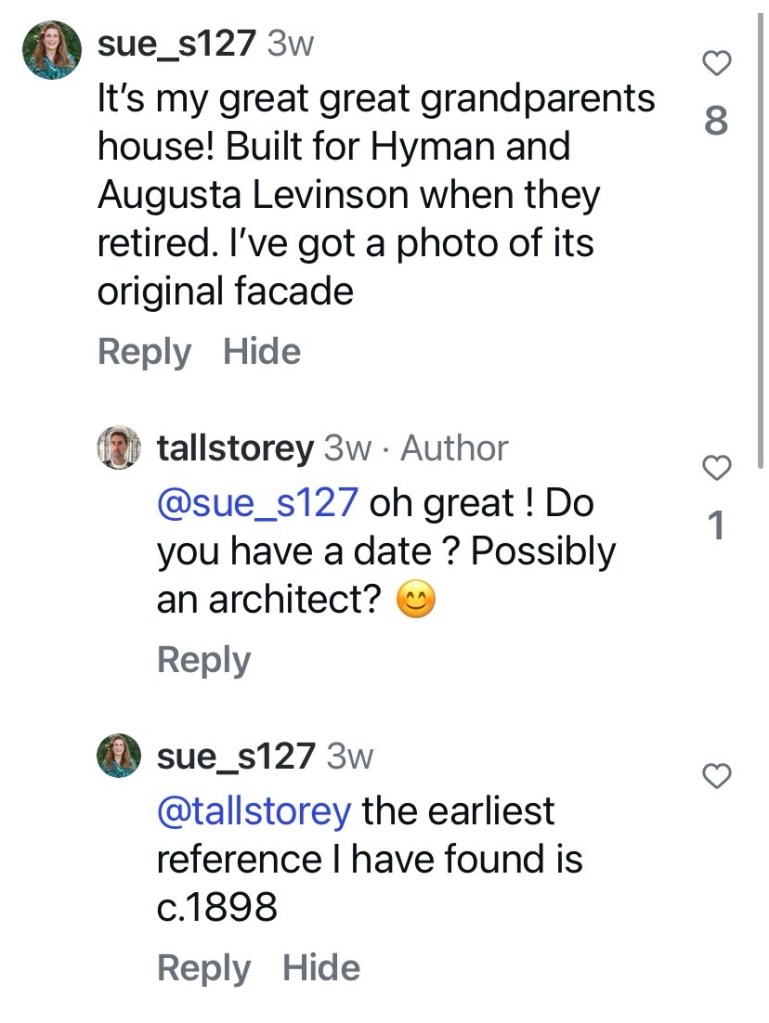The image size is (769, 1023).
Task: Tap sue_s127's avatar beside the c.1898 reply
Action: 119,756
